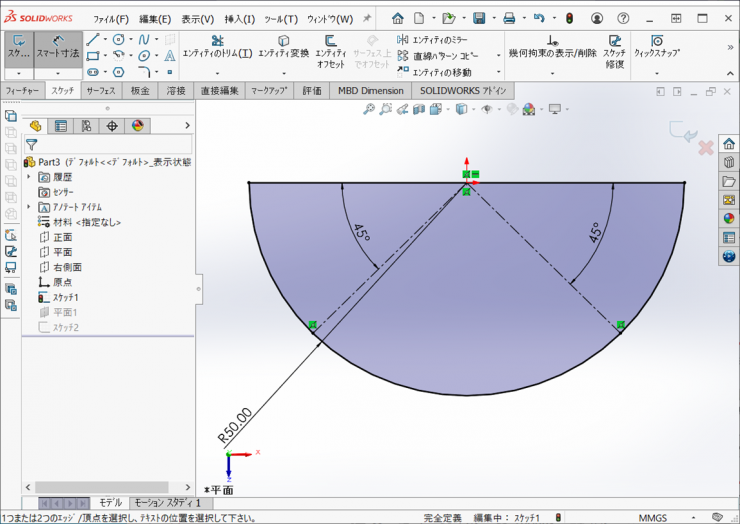Open Appearances in the task pane

[x=729, y=218]
